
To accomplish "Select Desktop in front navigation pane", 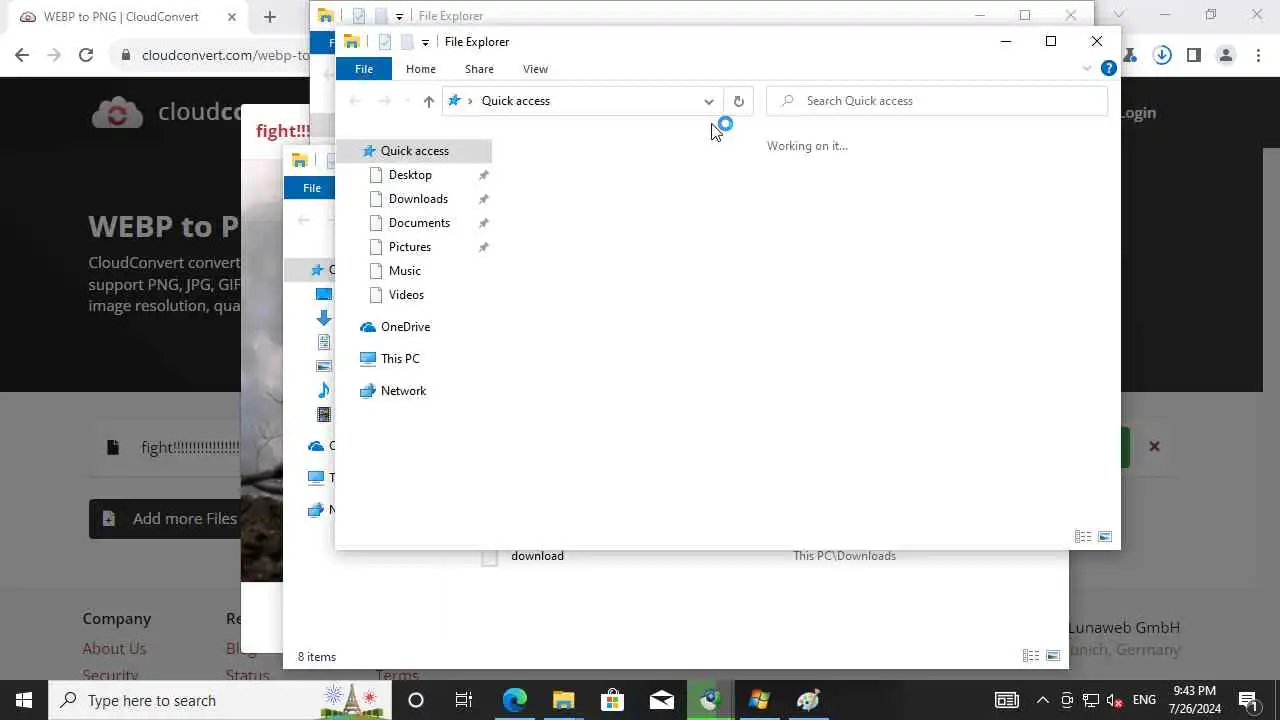I will click(410, 175).
